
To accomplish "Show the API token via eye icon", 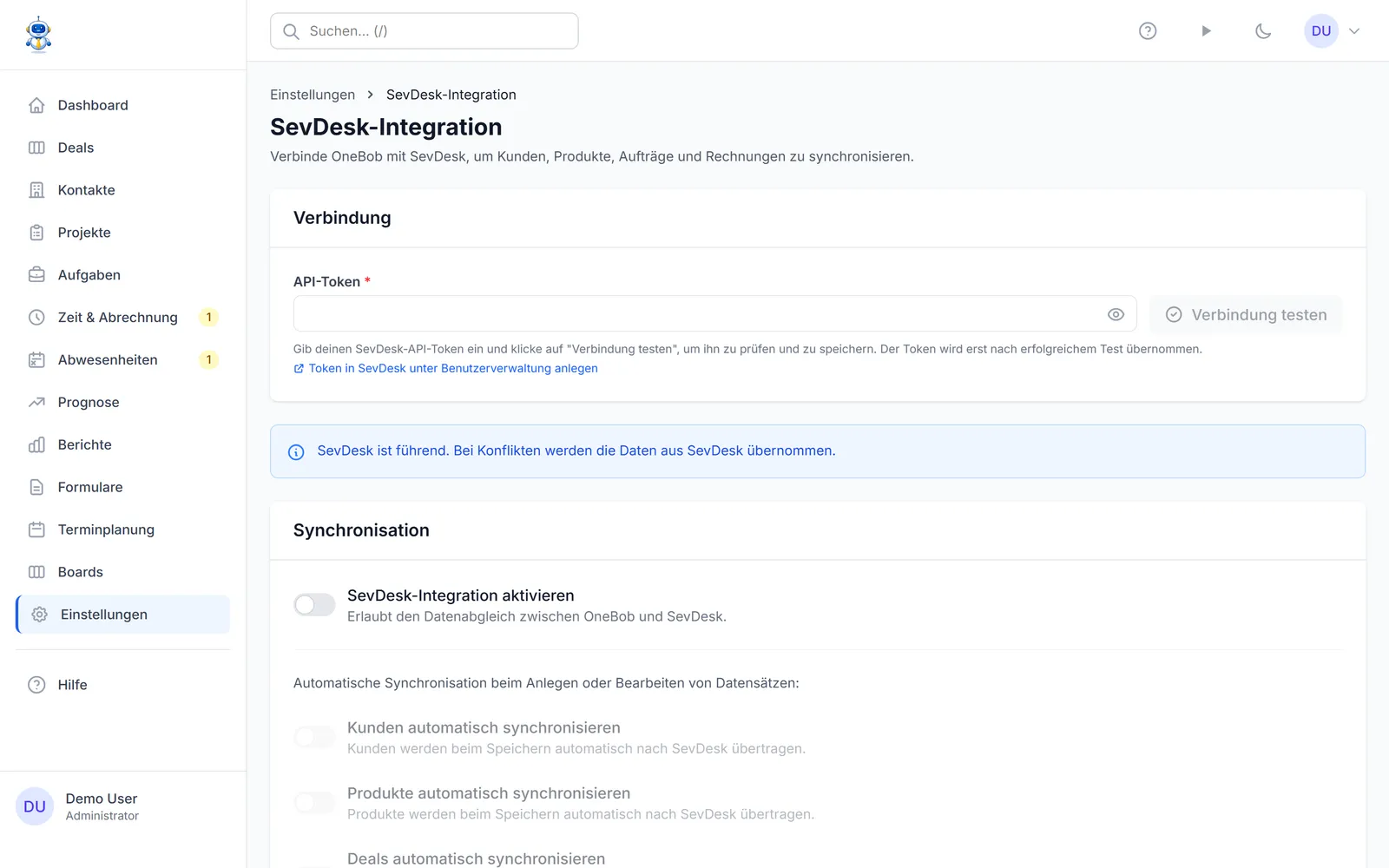I will pyautogui.click(x=1116, y=314).
